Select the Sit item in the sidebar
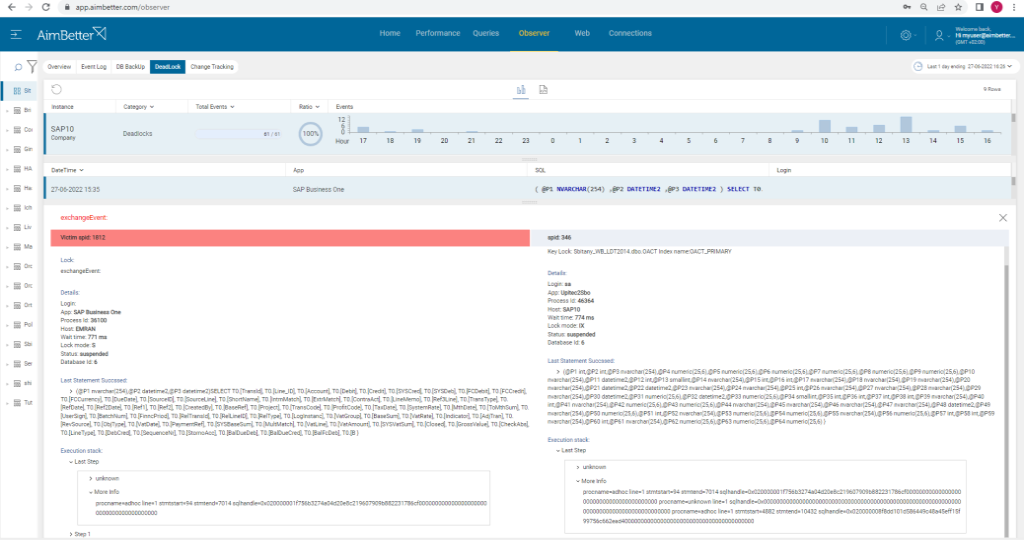1024x540 pixels. point(22,91)
